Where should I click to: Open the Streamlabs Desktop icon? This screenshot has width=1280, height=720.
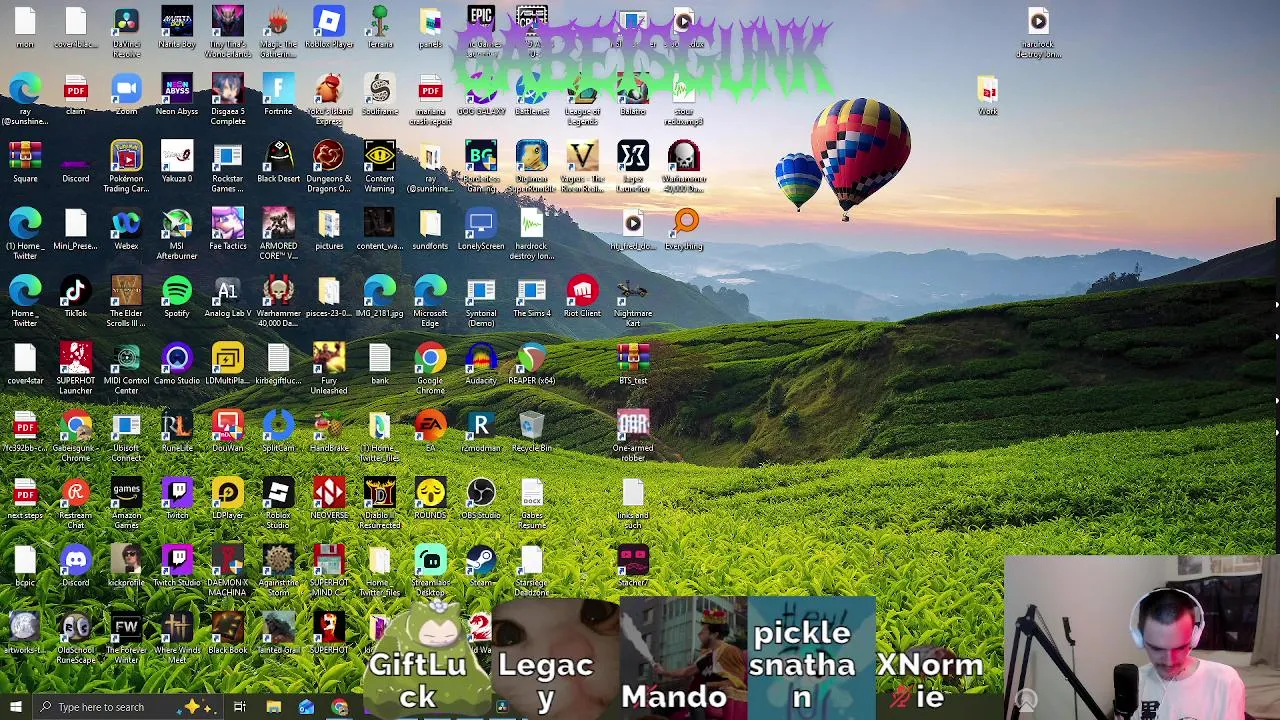430,570
